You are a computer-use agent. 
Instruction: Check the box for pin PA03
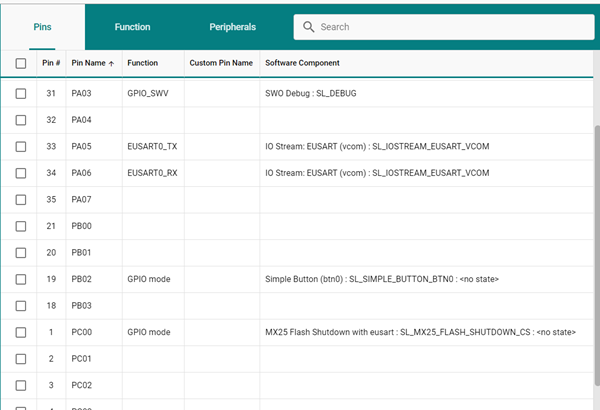point(21,93)
